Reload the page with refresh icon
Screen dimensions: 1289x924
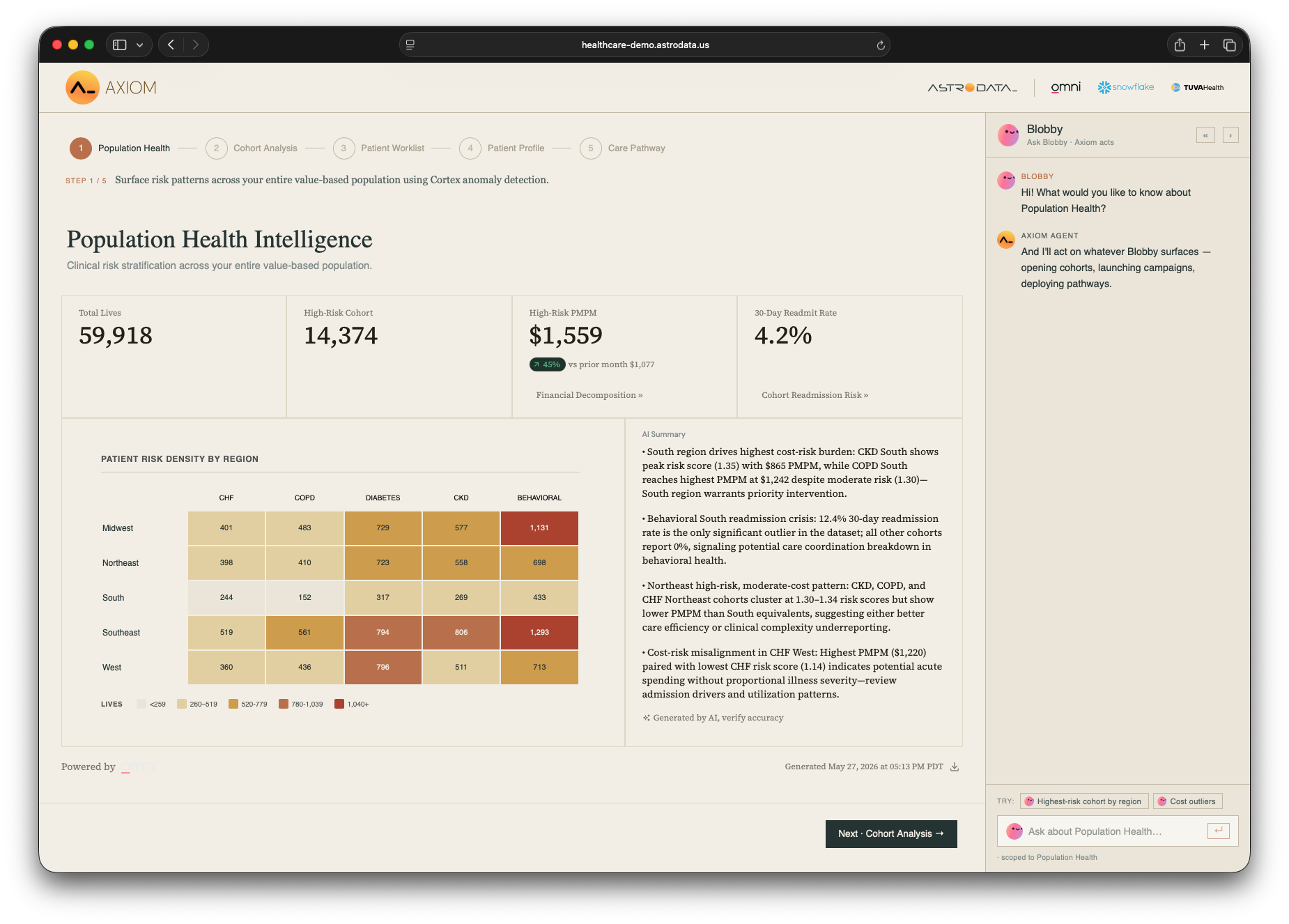pos(881,45)
